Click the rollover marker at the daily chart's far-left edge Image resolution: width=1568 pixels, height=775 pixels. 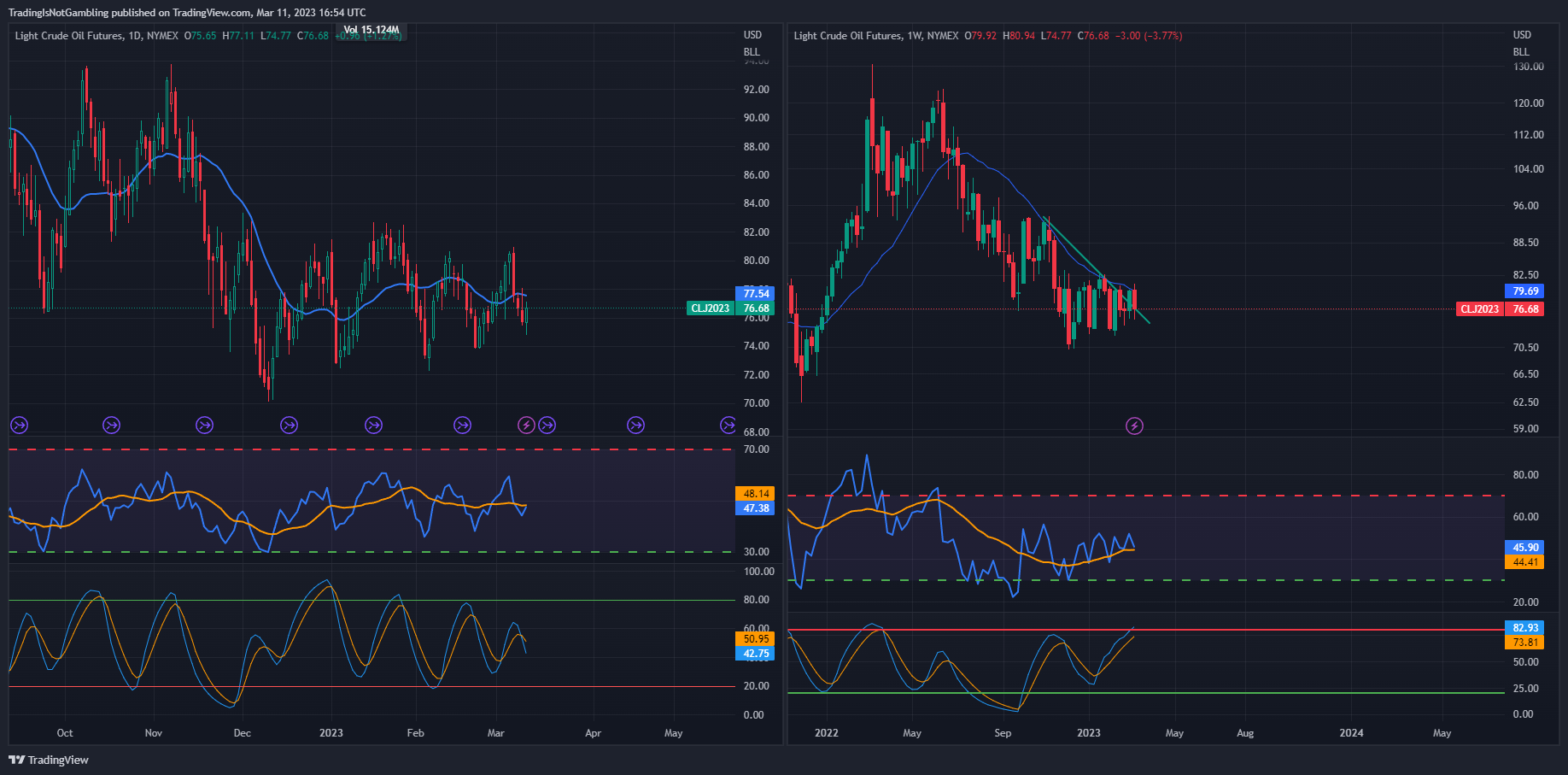(19, 425)
